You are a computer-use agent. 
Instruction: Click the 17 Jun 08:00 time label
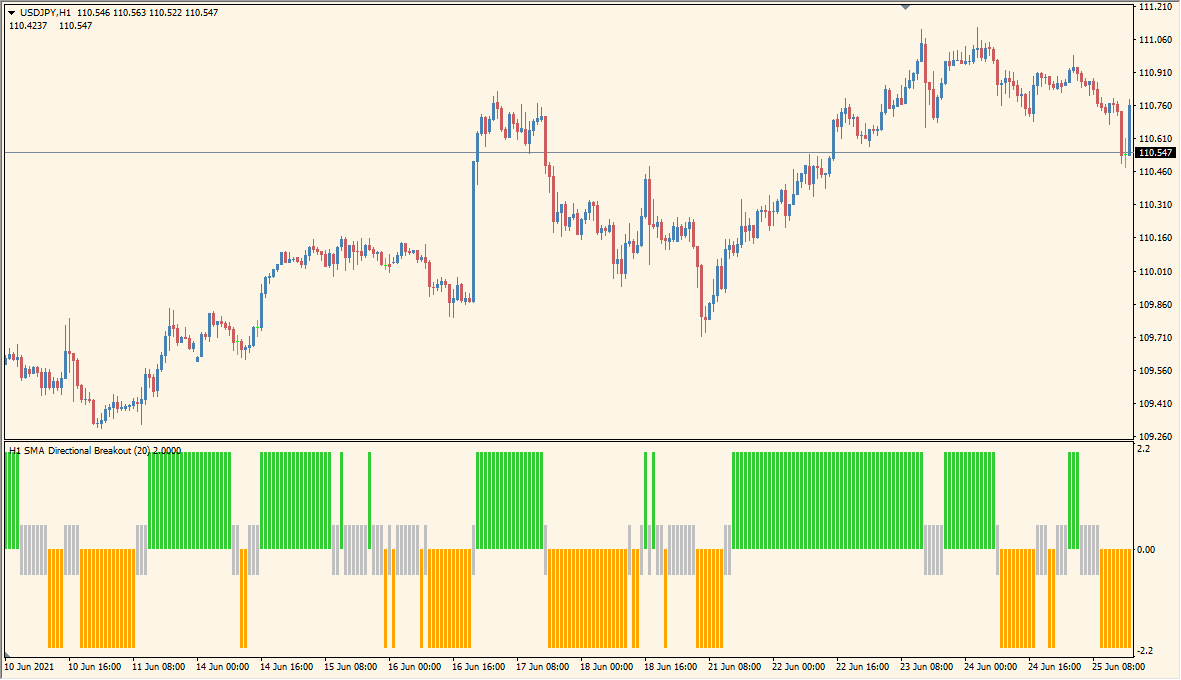[542, 666]
